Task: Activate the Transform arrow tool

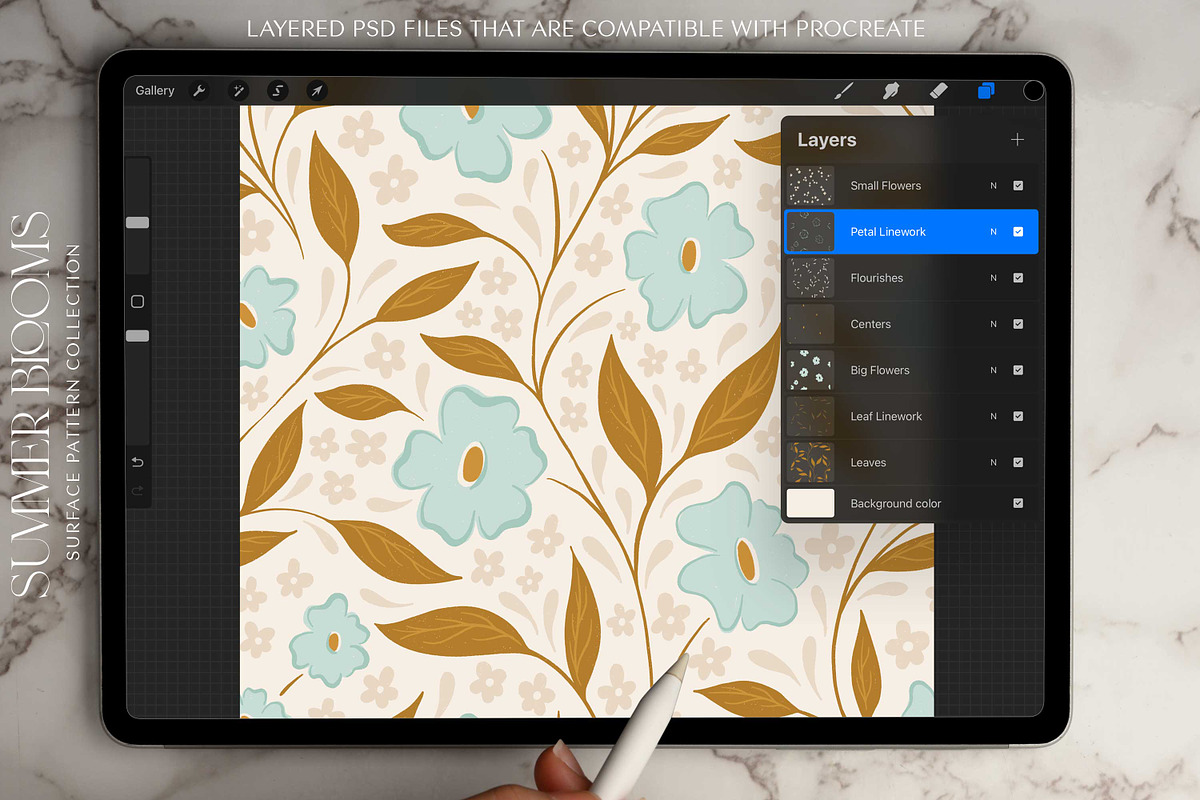Action: [x=316, y=91]
